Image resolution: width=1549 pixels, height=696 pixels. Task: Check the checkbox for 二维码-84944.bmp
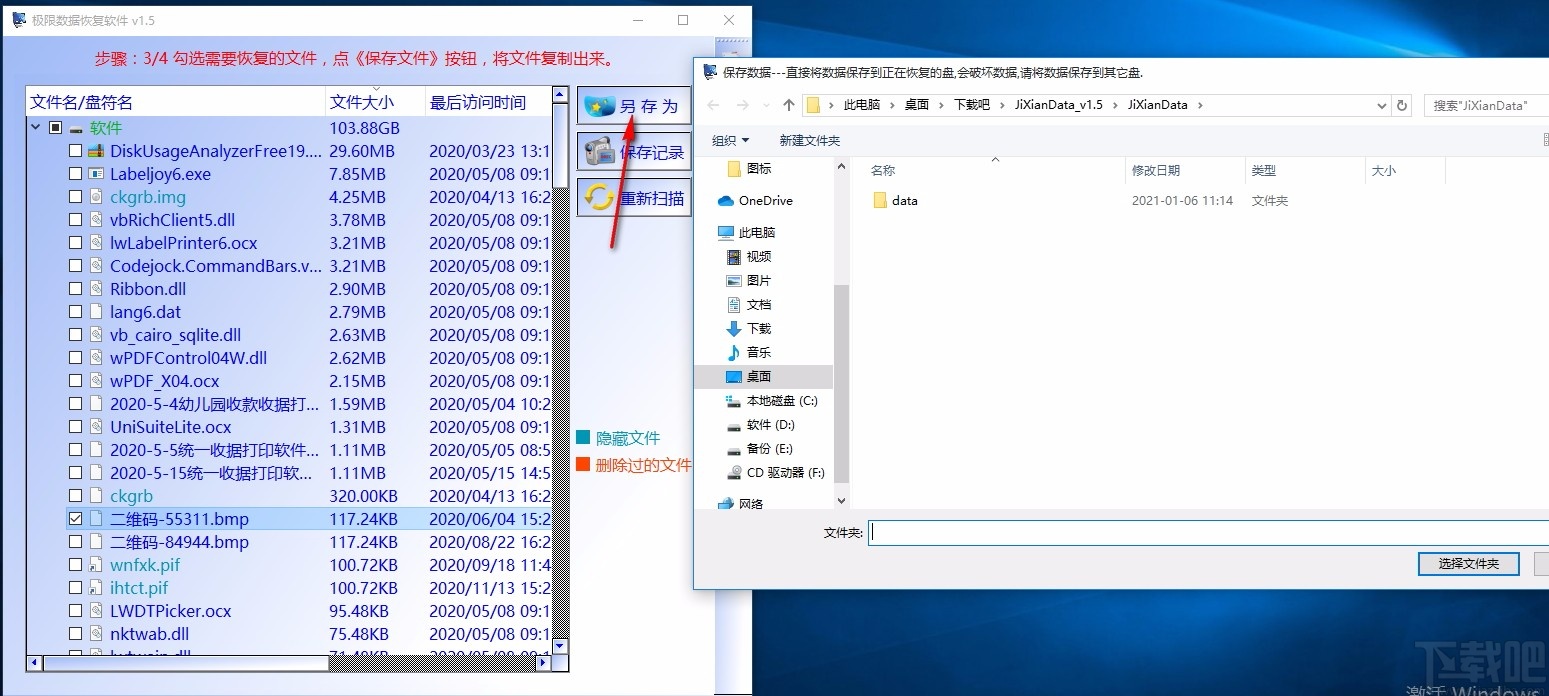point(75,541)
